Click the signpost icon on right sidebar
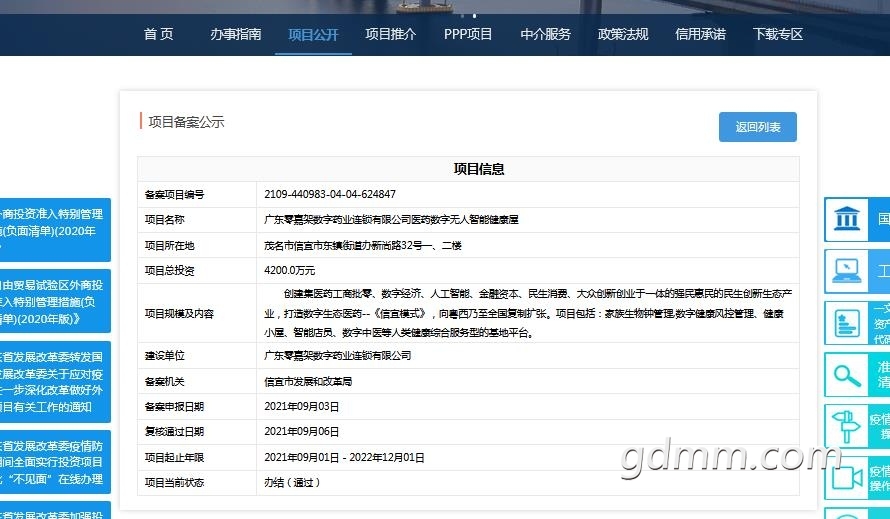 [x=846, y=426]
